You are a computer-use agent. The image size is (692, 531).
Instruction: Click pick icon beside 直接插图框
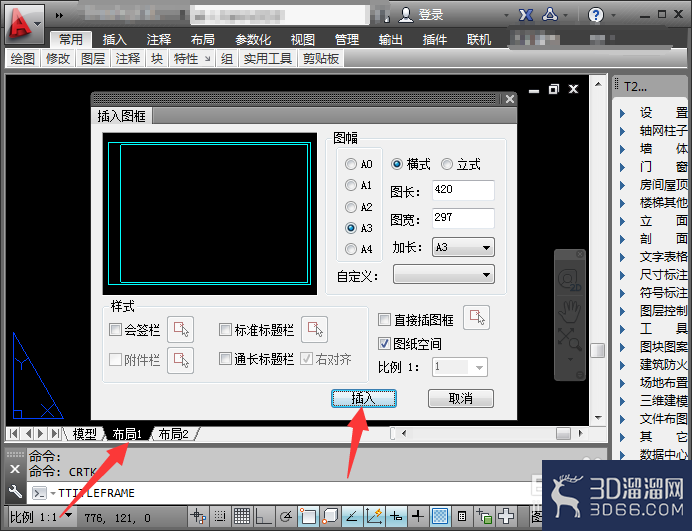click(x=476, y=317)
